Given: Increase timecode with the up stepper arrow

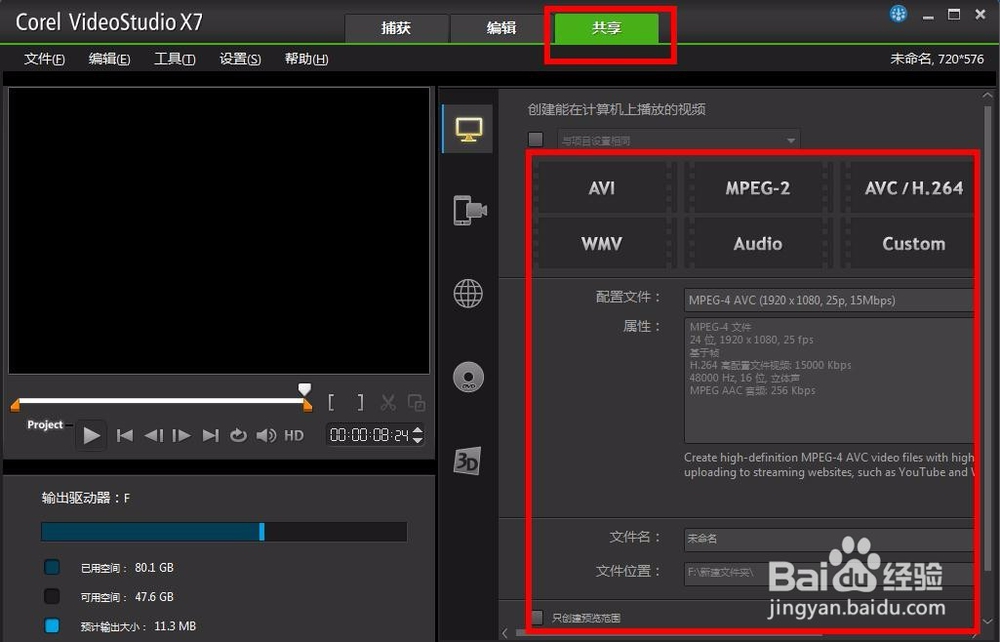Looking at the screenshot, I should click(418, 430).
